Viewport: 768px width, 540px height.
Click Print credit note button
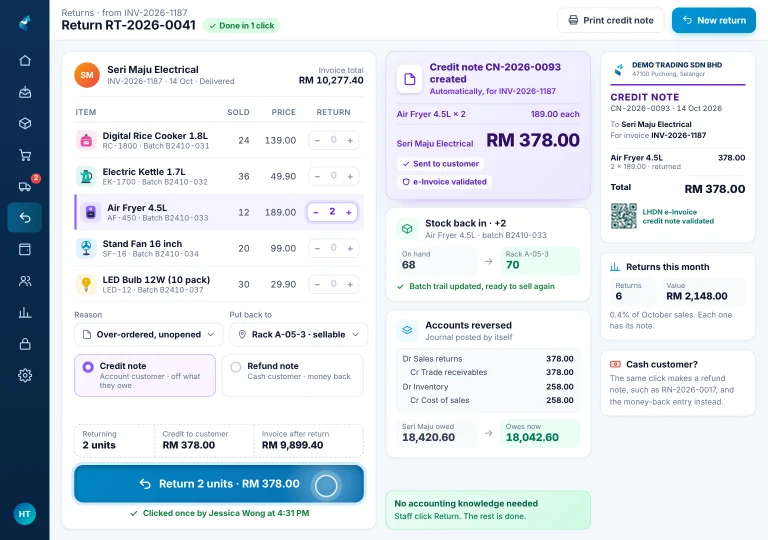(x=611, y=21)
